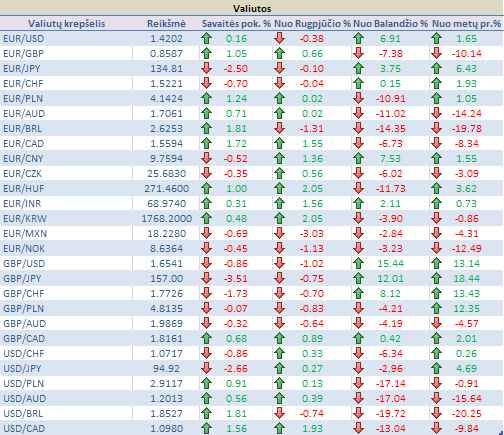
Task: Click the red arrow beside USD/BRL -20.25
Action: (x=436, y=413)
